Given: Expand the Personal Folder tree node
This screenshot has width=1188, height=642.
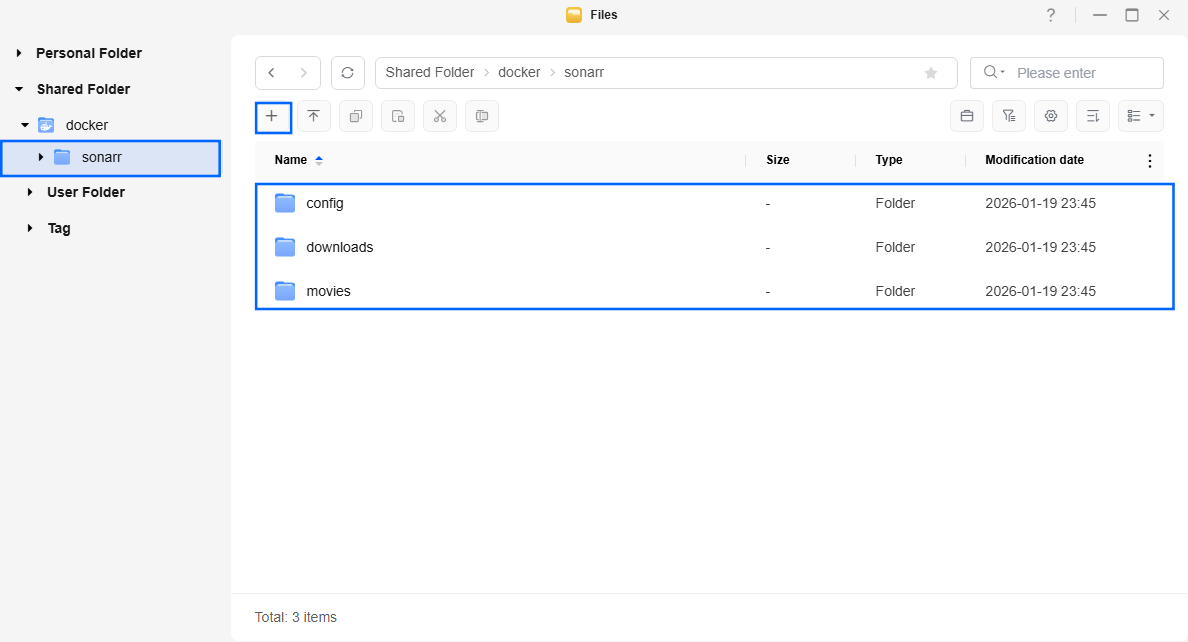Looking at the screenshot, I should point(19,53).
